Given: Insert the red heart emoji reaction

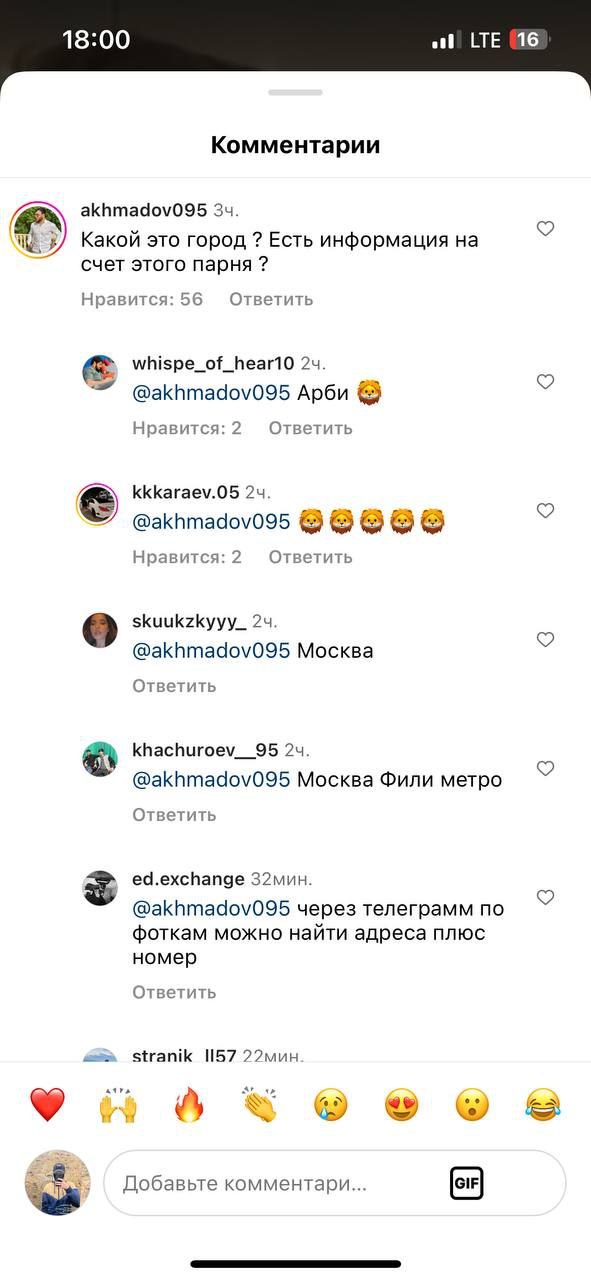Looking at the screenshot, I should click(47, 1105).
